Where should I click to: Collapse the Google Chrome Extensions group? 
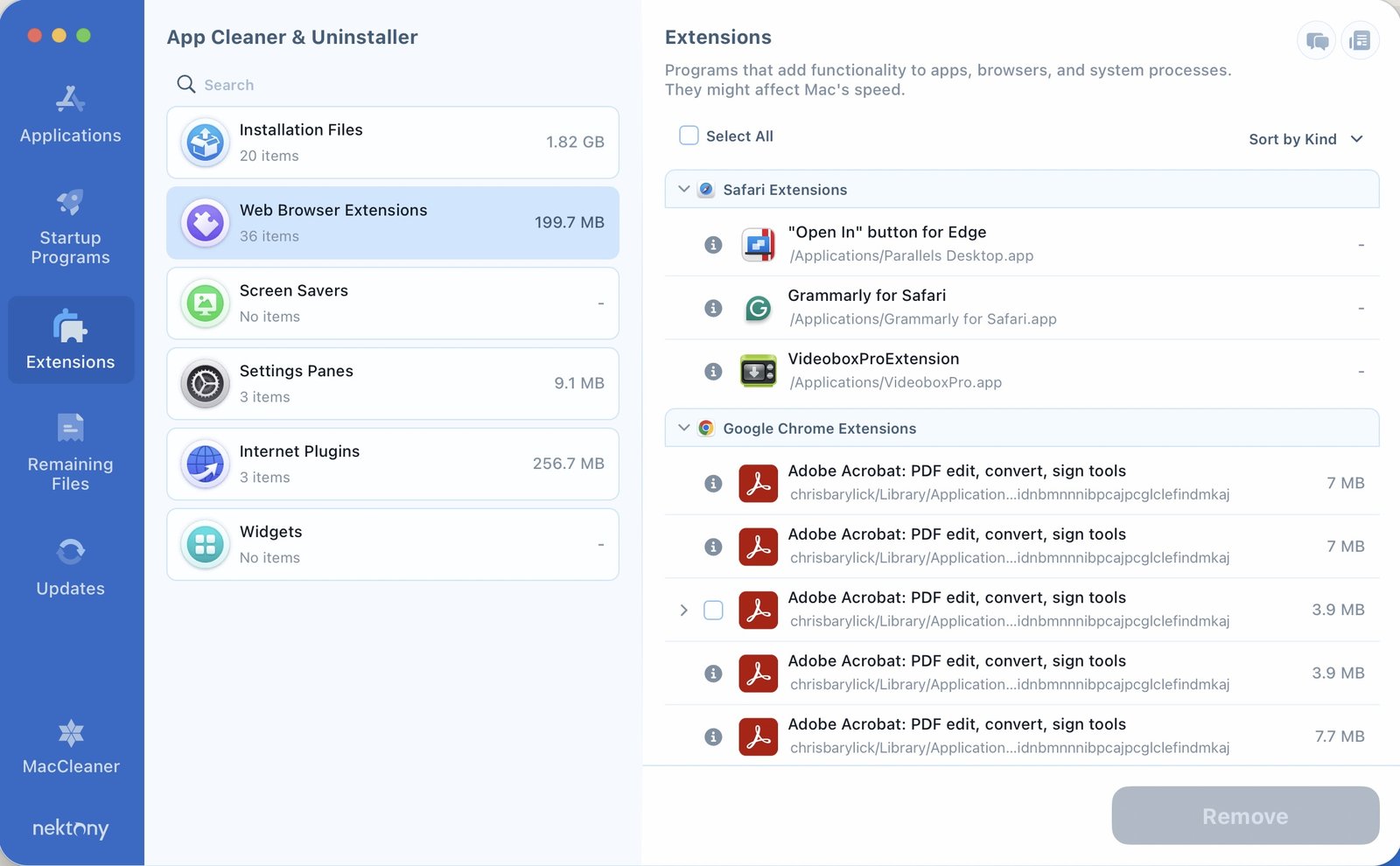684,429
